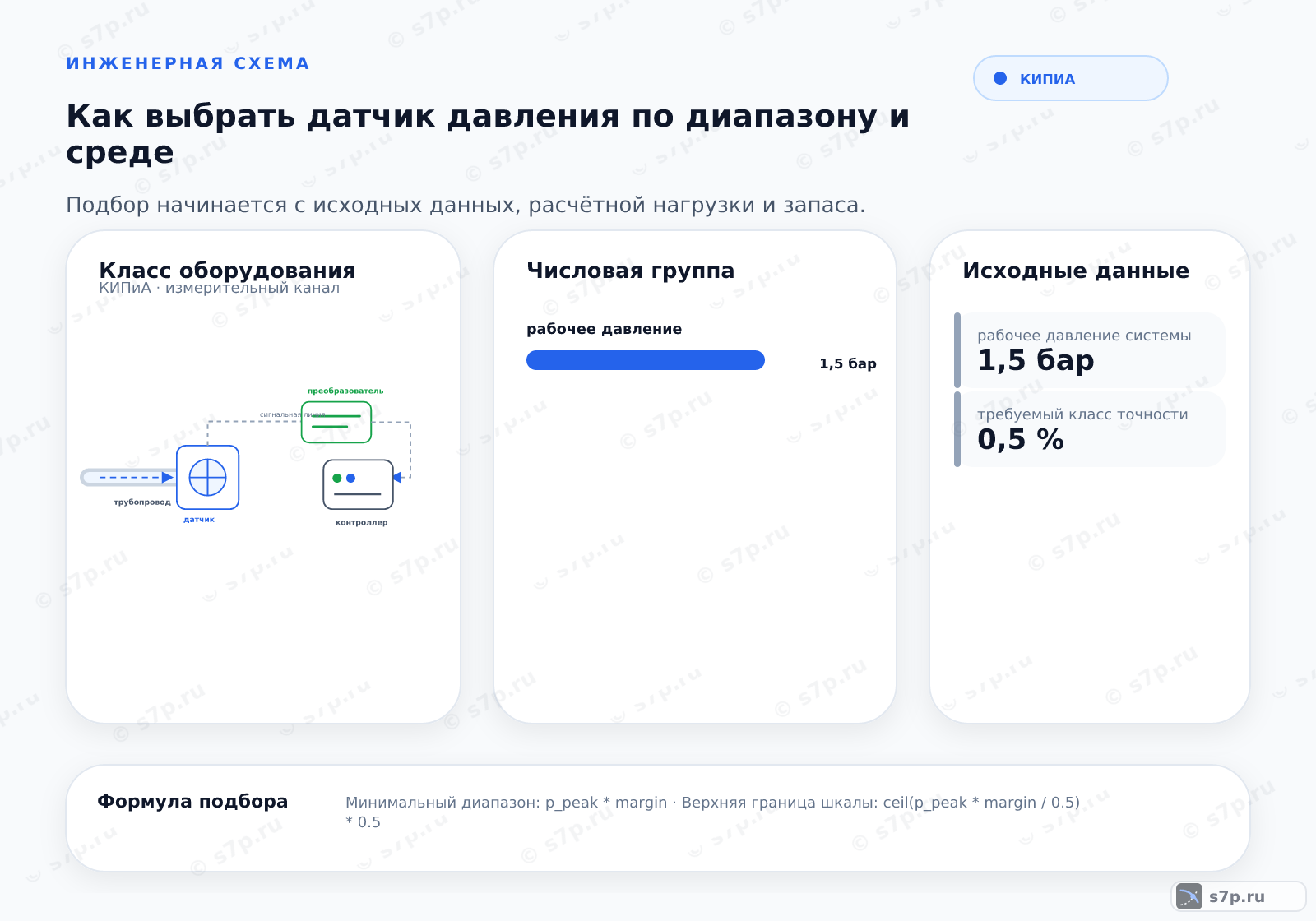
Task: Select the '1,5 бар' bar value label
Action: point(848,363)
